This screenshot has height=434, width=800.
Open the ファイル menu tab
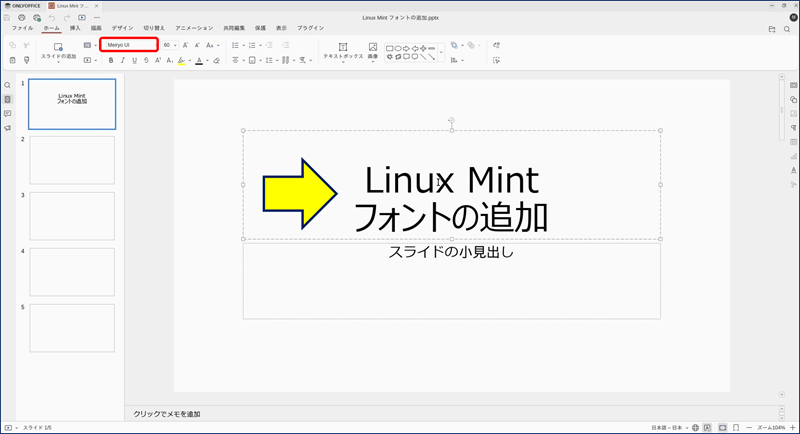(x=22, y=28)
